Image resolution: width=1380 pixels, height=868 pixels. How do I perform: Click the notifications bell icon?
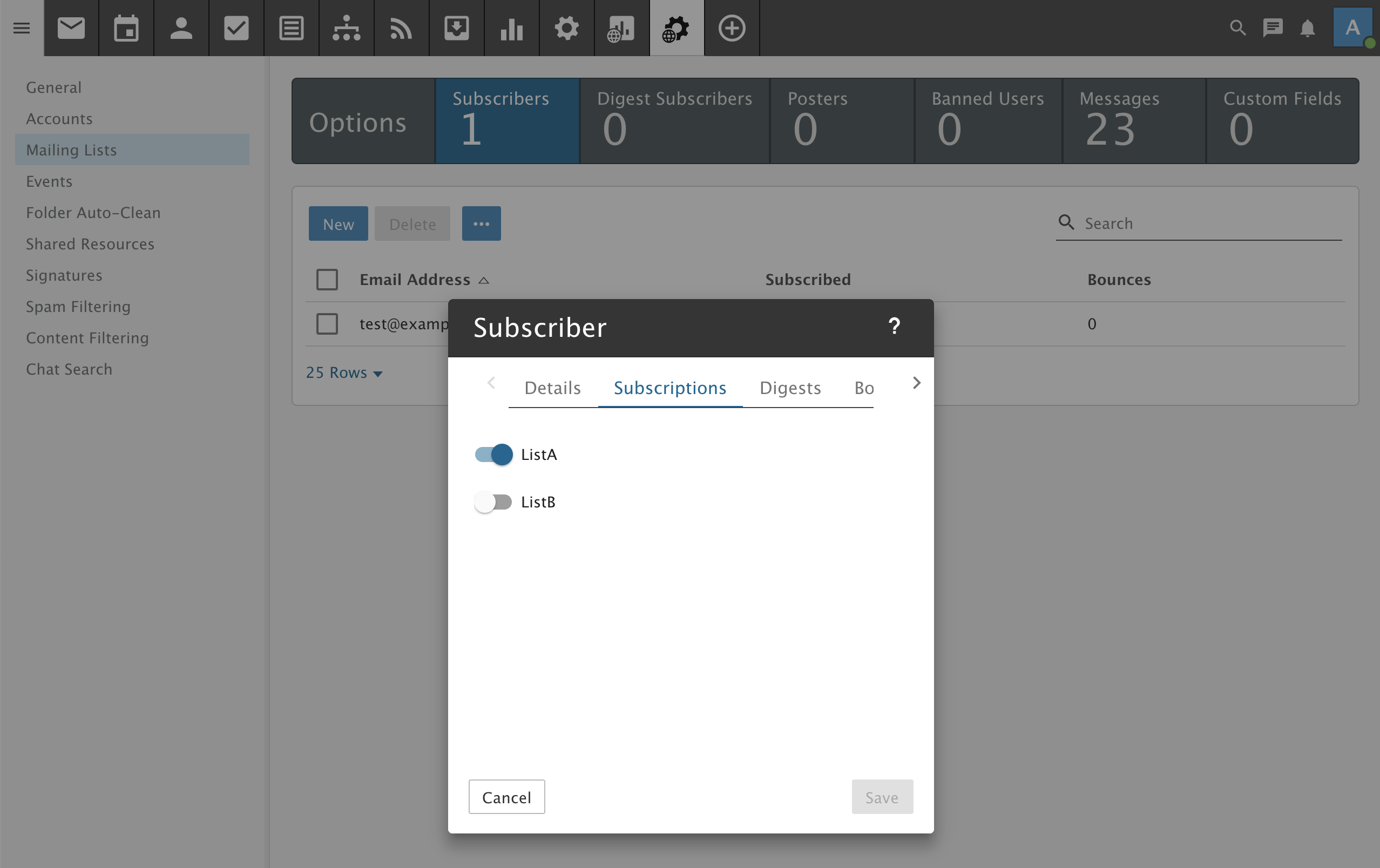[1307, 28]
